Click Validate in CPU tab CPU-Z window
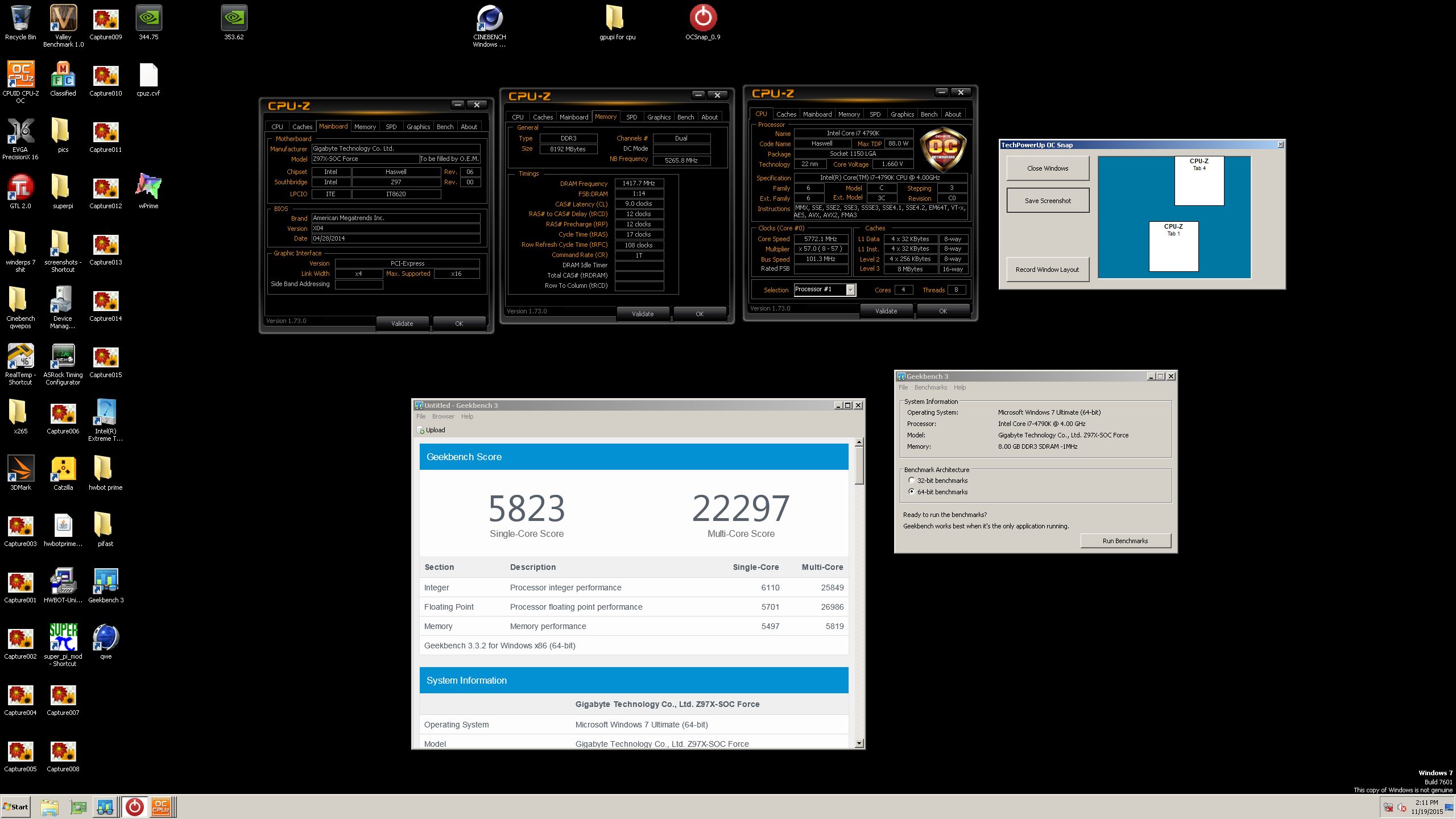Image resolution: width=1456 pixels, height=819 pixels. [x=886, y=311]
